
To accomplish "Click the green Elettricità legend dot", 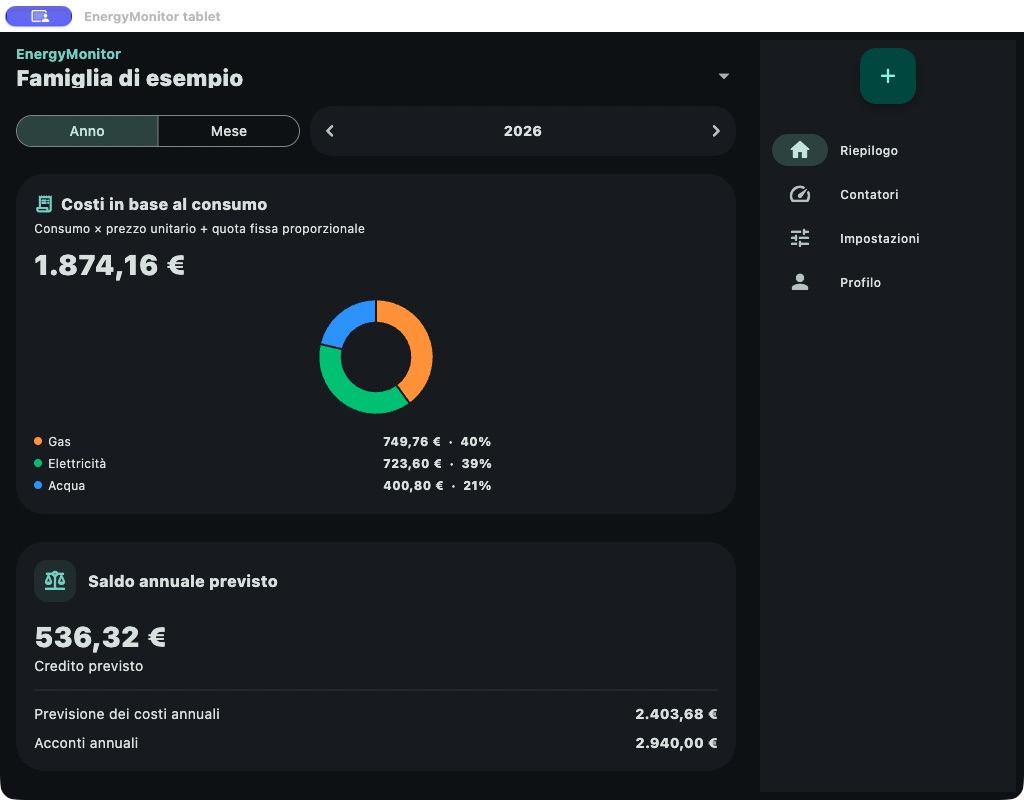I will pyautogui.click(x=38, y=463).
